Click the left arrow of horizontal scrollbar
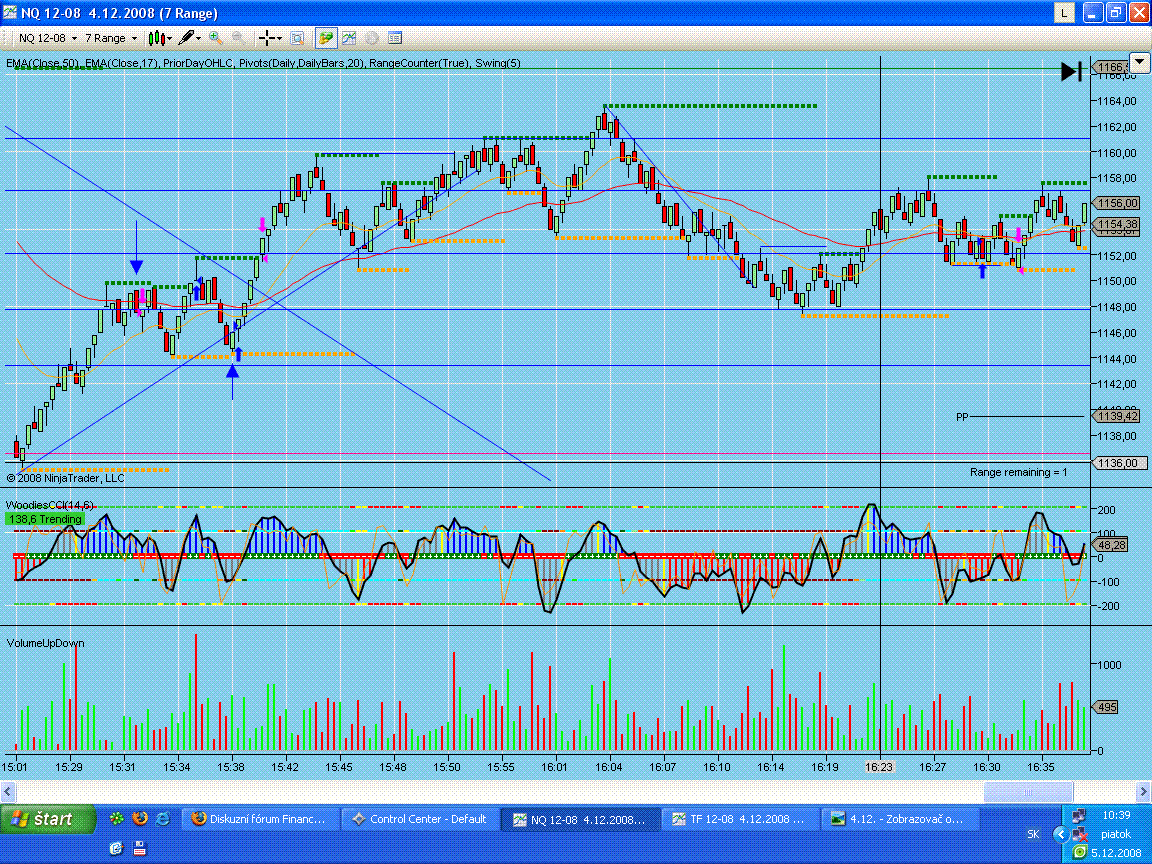1152x864 pixels. [x=7, y=792]
